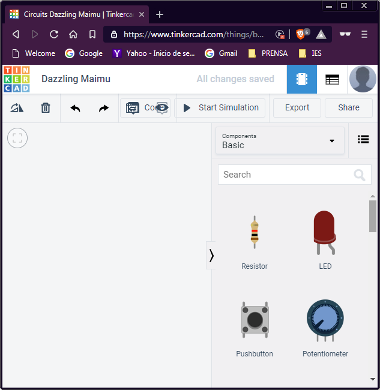Image resolution: width=380 pixels, height=390 pixels.
Task: Select the Resistor component
Action: coord(255,243)
